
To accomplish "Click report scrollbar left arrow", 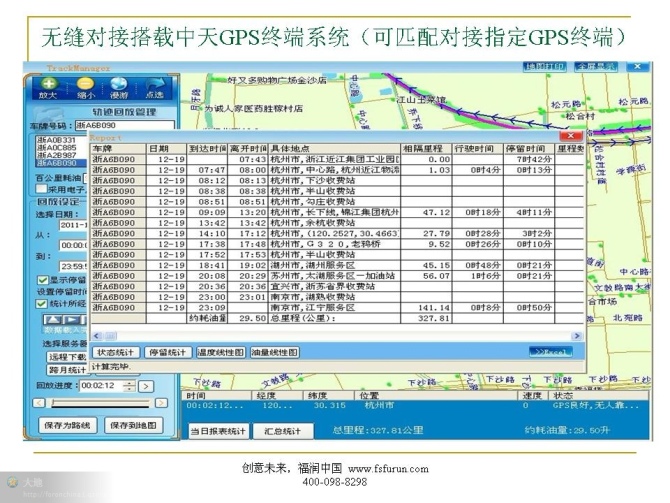I will pyautogui.click(x=97, y=336).
